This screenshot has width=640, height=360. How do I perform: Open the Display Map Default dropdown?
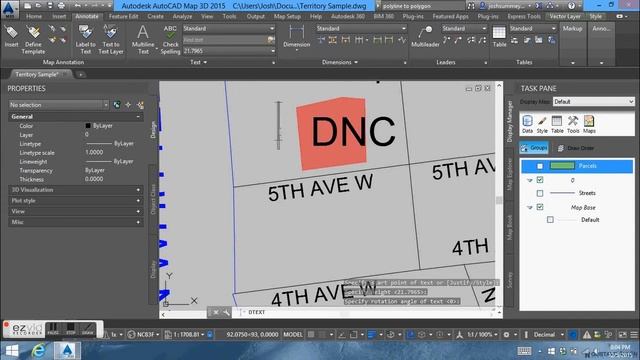click(x=593, y=102)
